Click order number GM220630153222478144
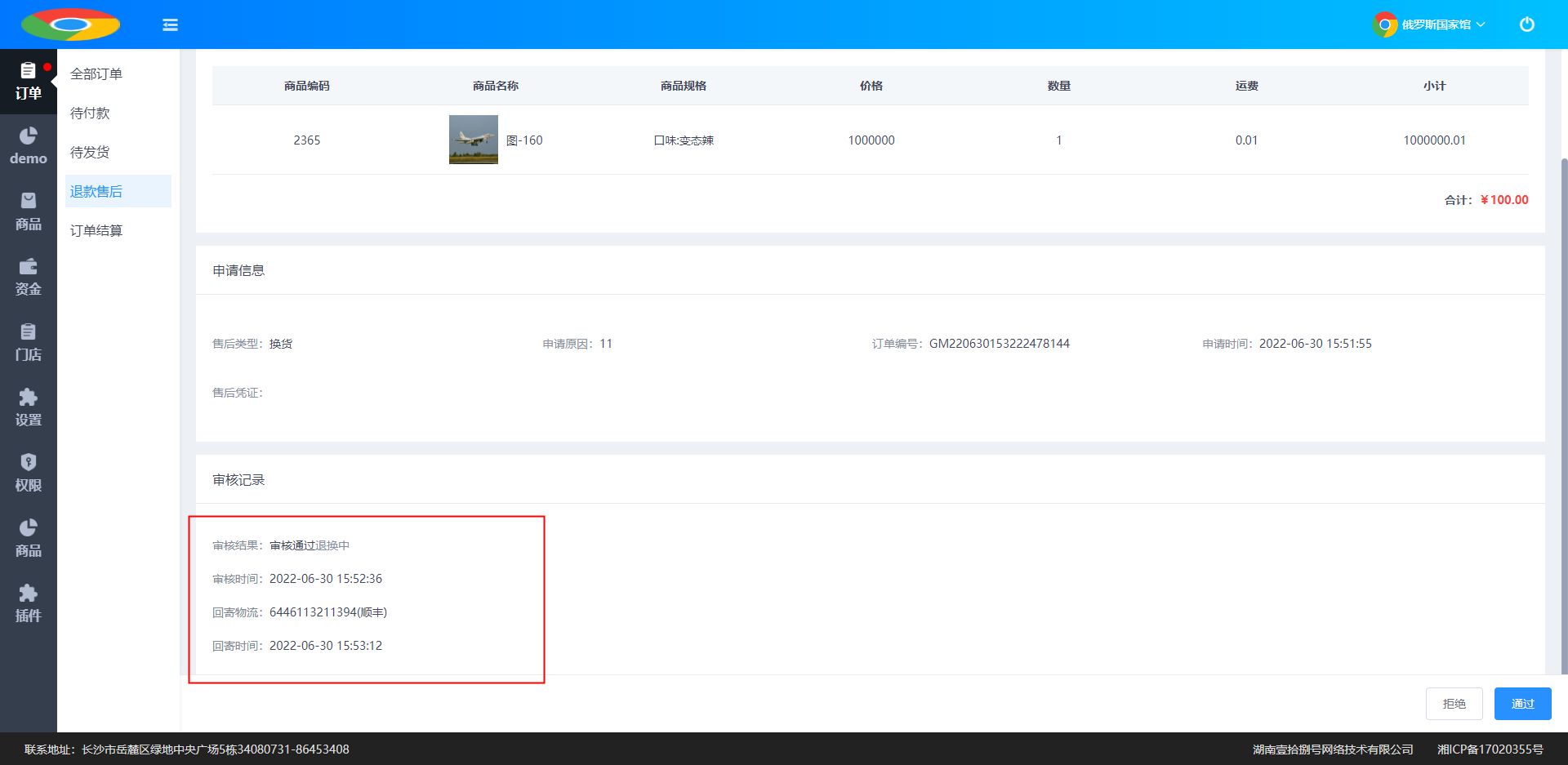 click(x=1000, y=344)
